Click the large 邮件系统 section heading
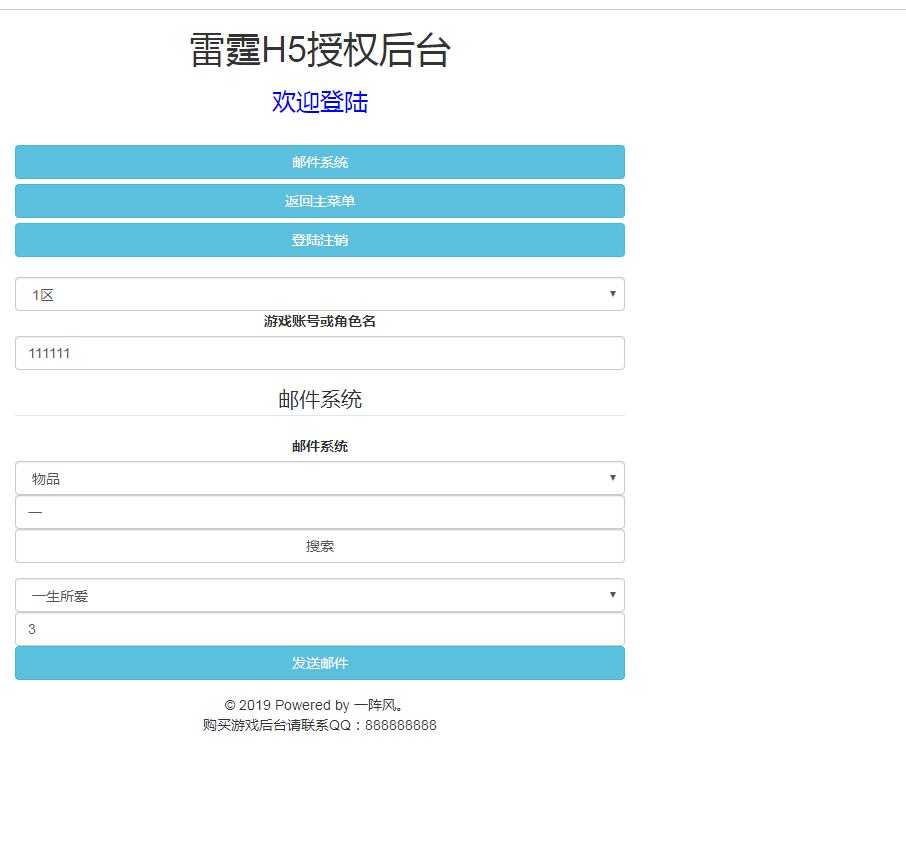Image resolution: width=906 pixels, height=854 pixels. pyautogui.click(x=320, y=400)
